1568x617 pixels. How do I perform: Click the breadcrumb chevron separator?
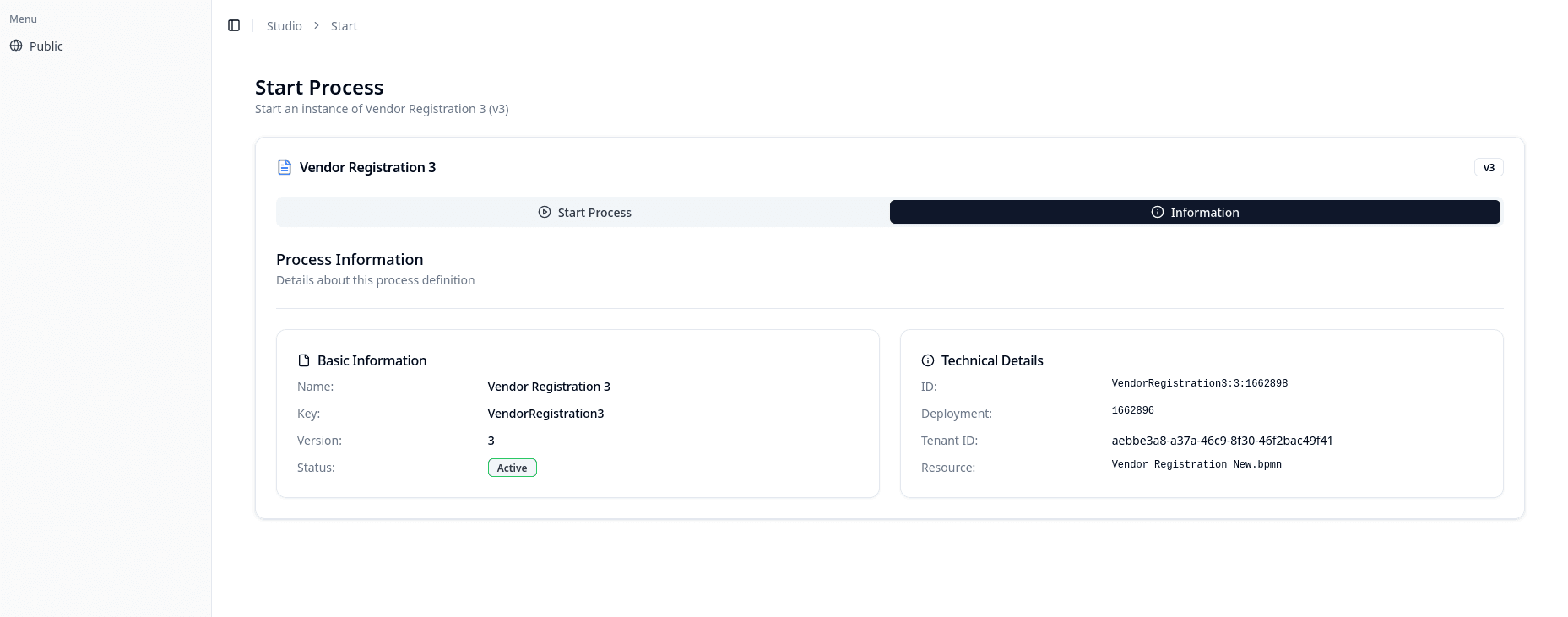pos(317,25)
